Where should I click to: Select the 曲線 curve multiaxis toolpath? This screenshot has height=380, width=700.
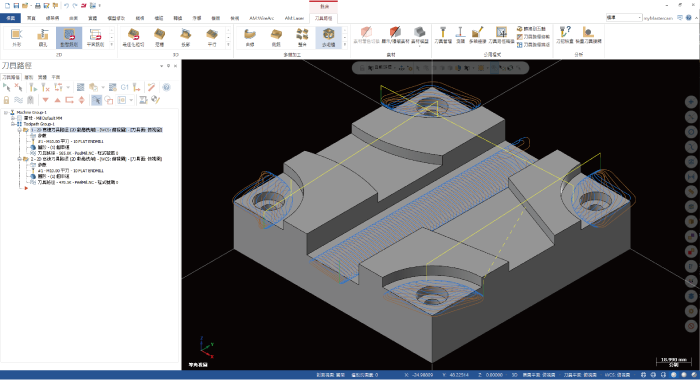(x=250, y=37)
